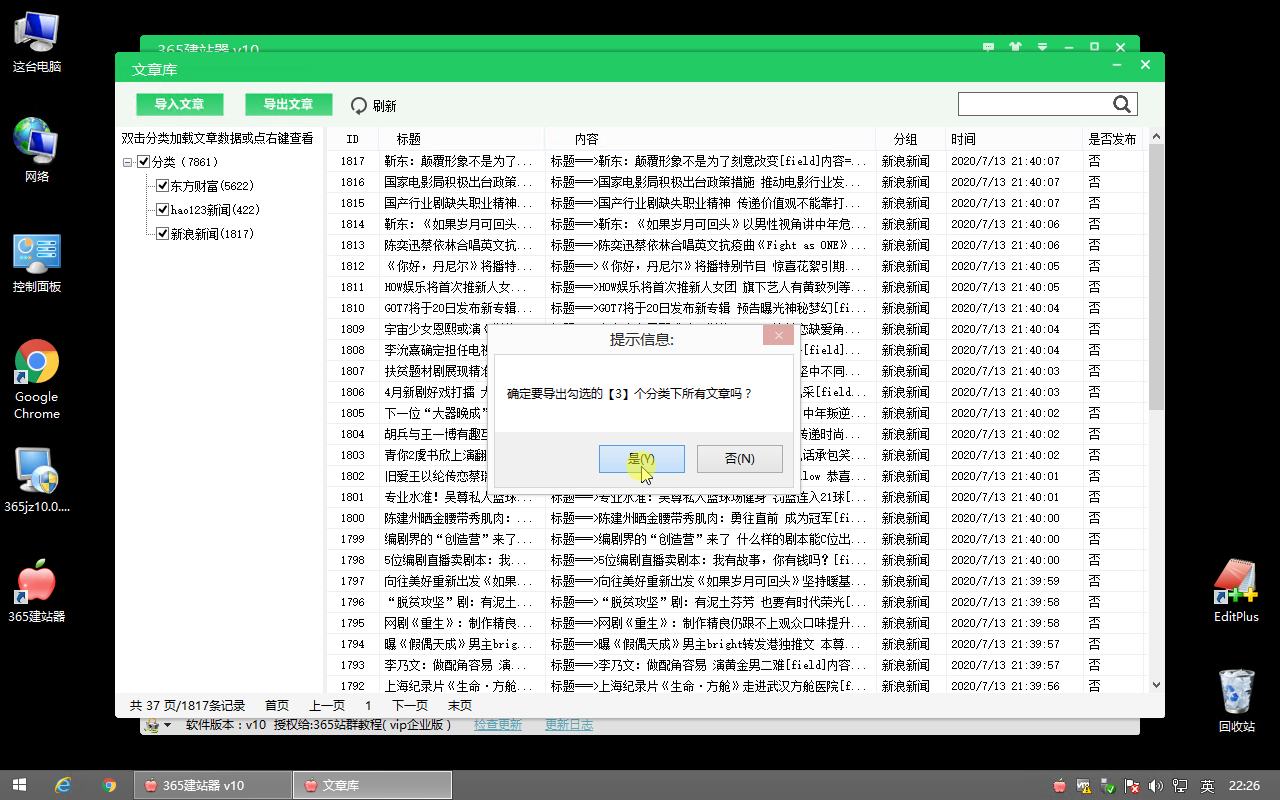Go to 上一页 previous page
The image size is (1280, 800).
point(327,705)
